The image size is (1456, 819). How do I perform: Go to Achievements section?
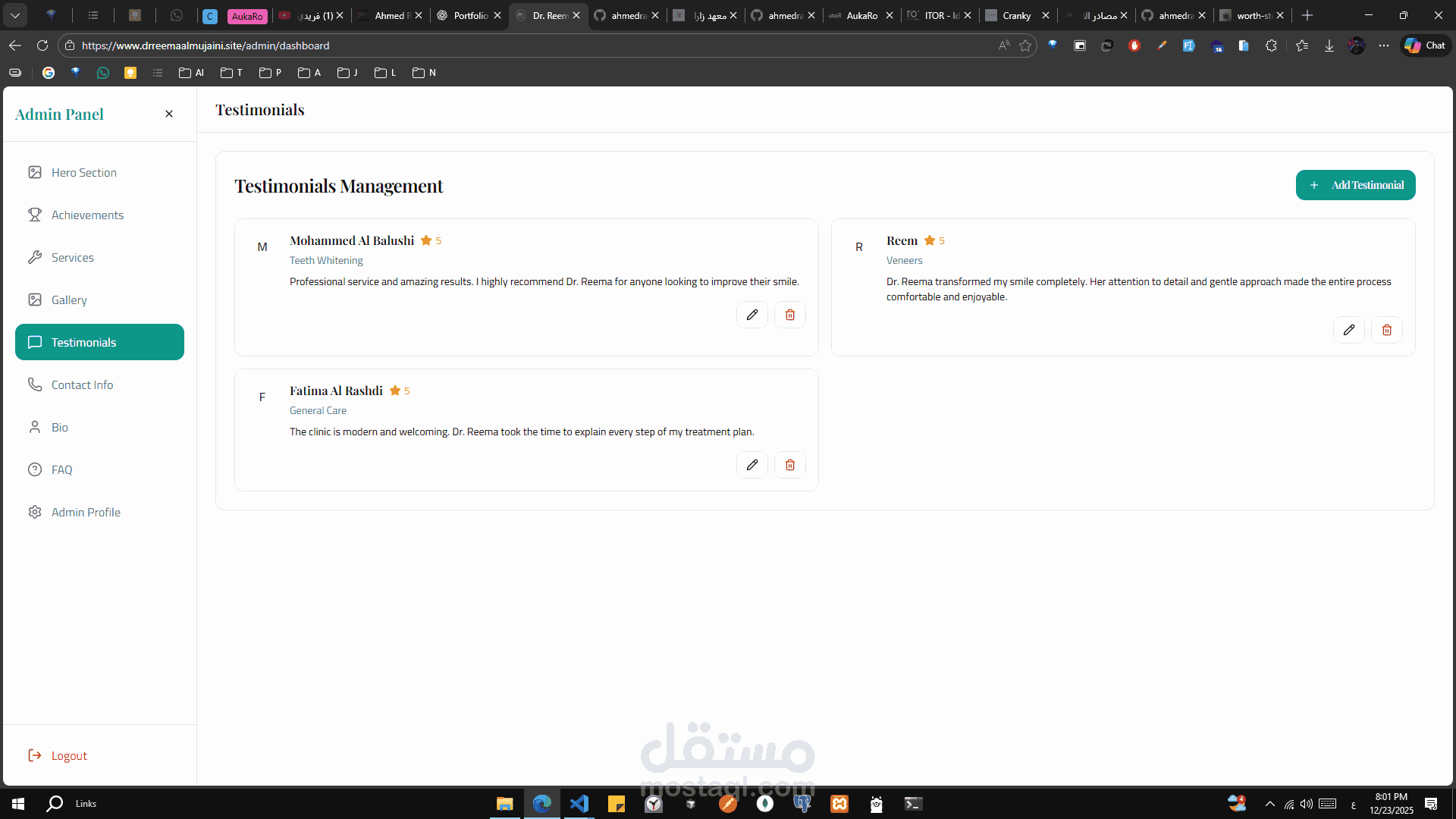(x=87, y=215)
